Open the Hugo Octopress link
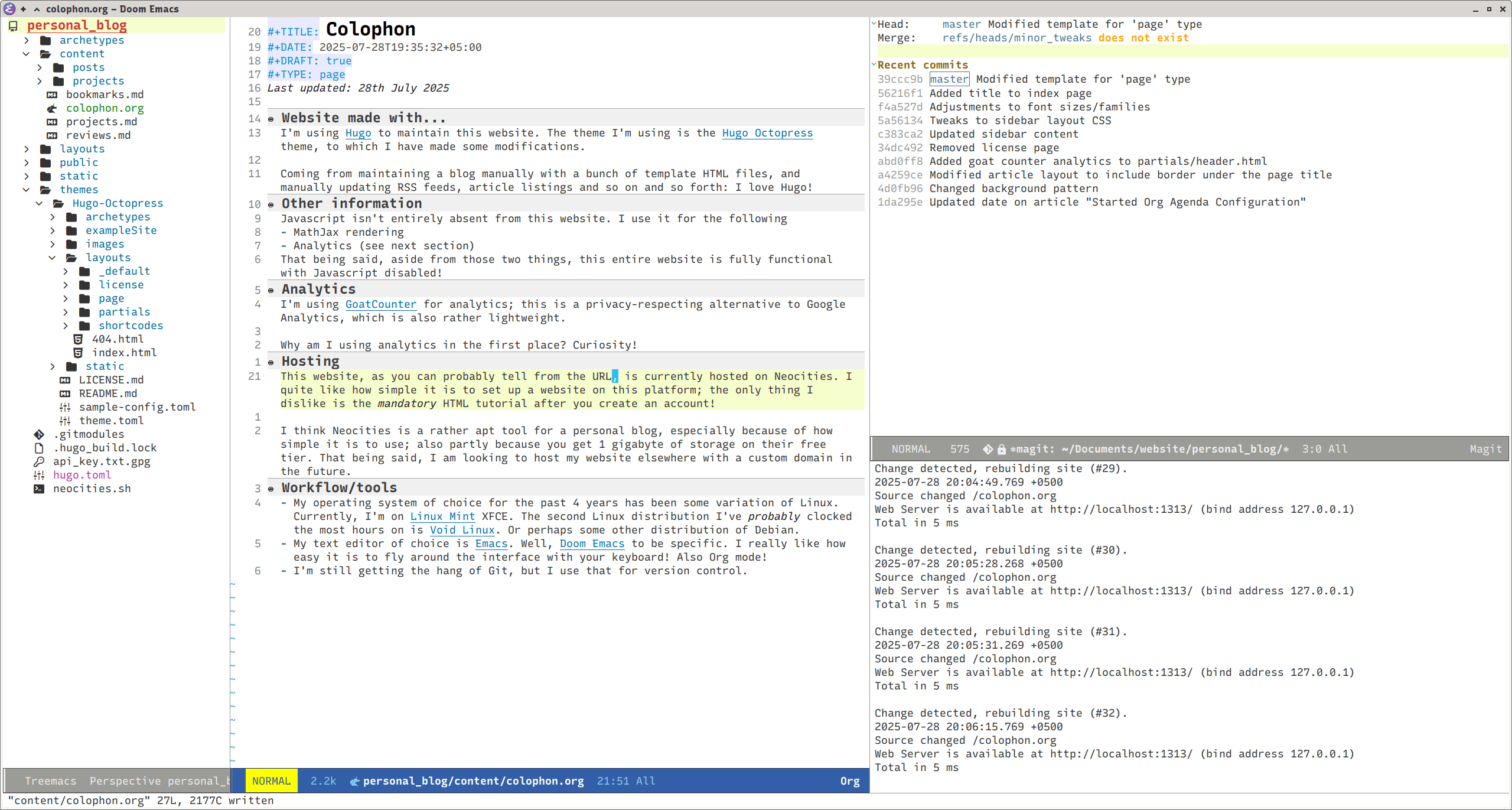This screenshot has width=1512, height=810. (x=767, y=133)
